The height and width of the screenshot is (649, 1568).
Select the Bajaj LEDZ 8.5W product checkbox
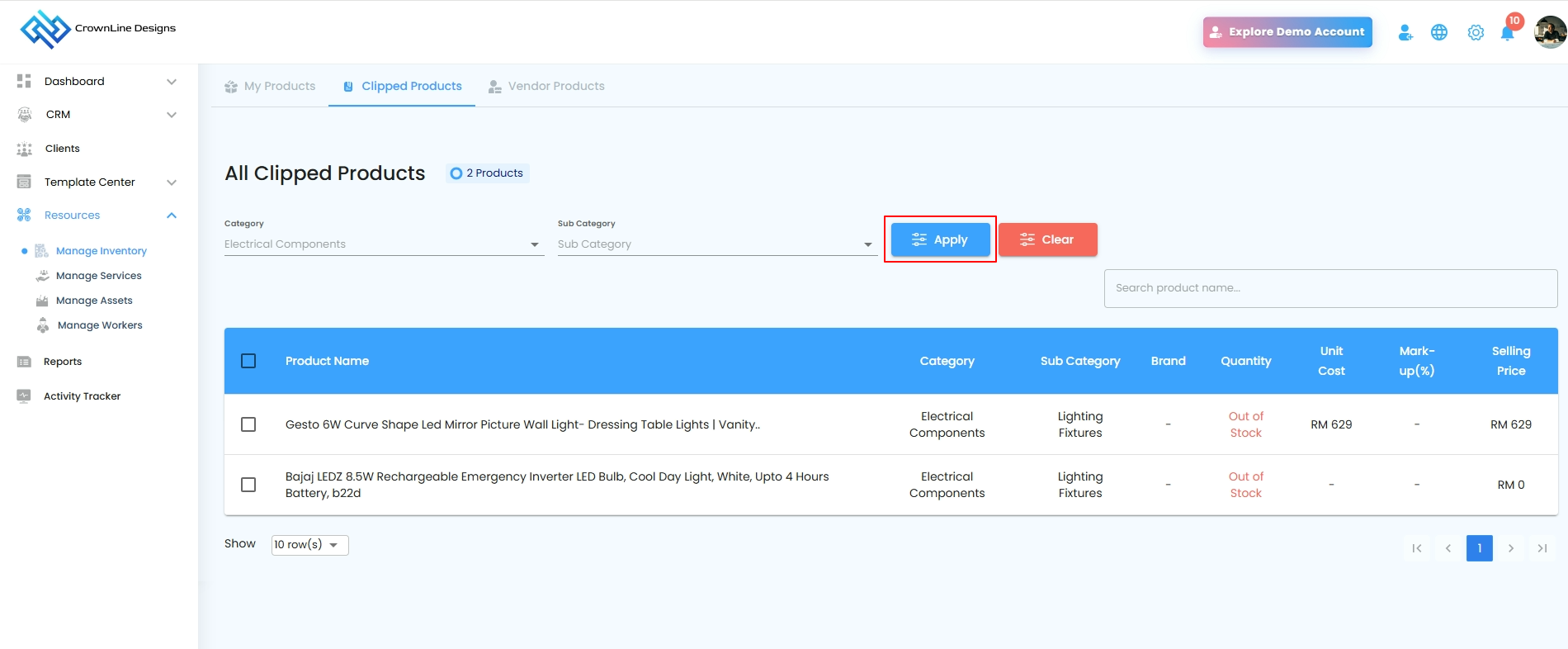coord(248,485)
